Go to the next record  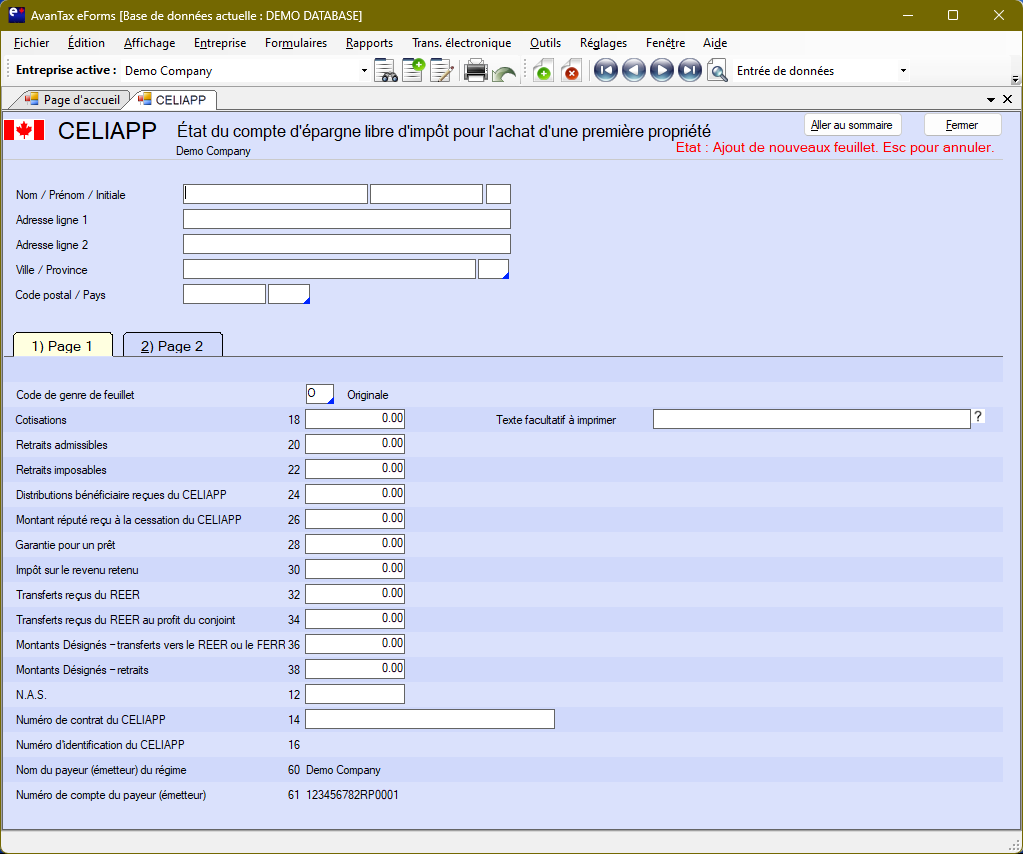pyautogui.click(x=661, y=71)
